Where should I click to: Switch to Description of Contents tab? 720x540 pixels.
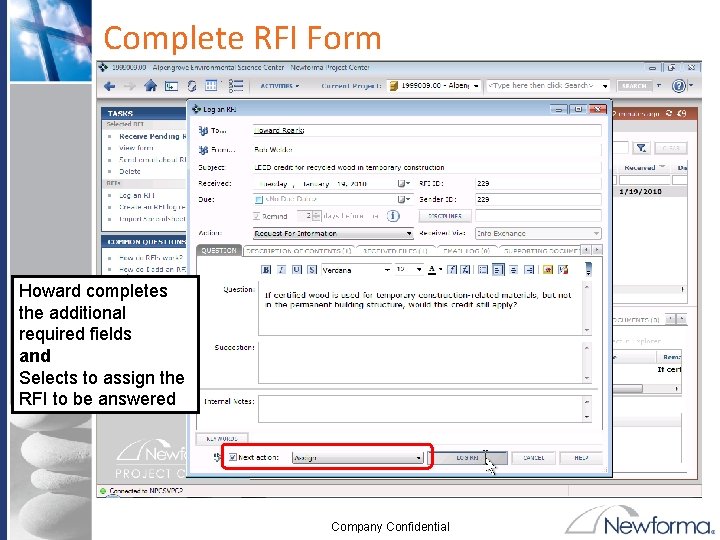click(298, 251)
